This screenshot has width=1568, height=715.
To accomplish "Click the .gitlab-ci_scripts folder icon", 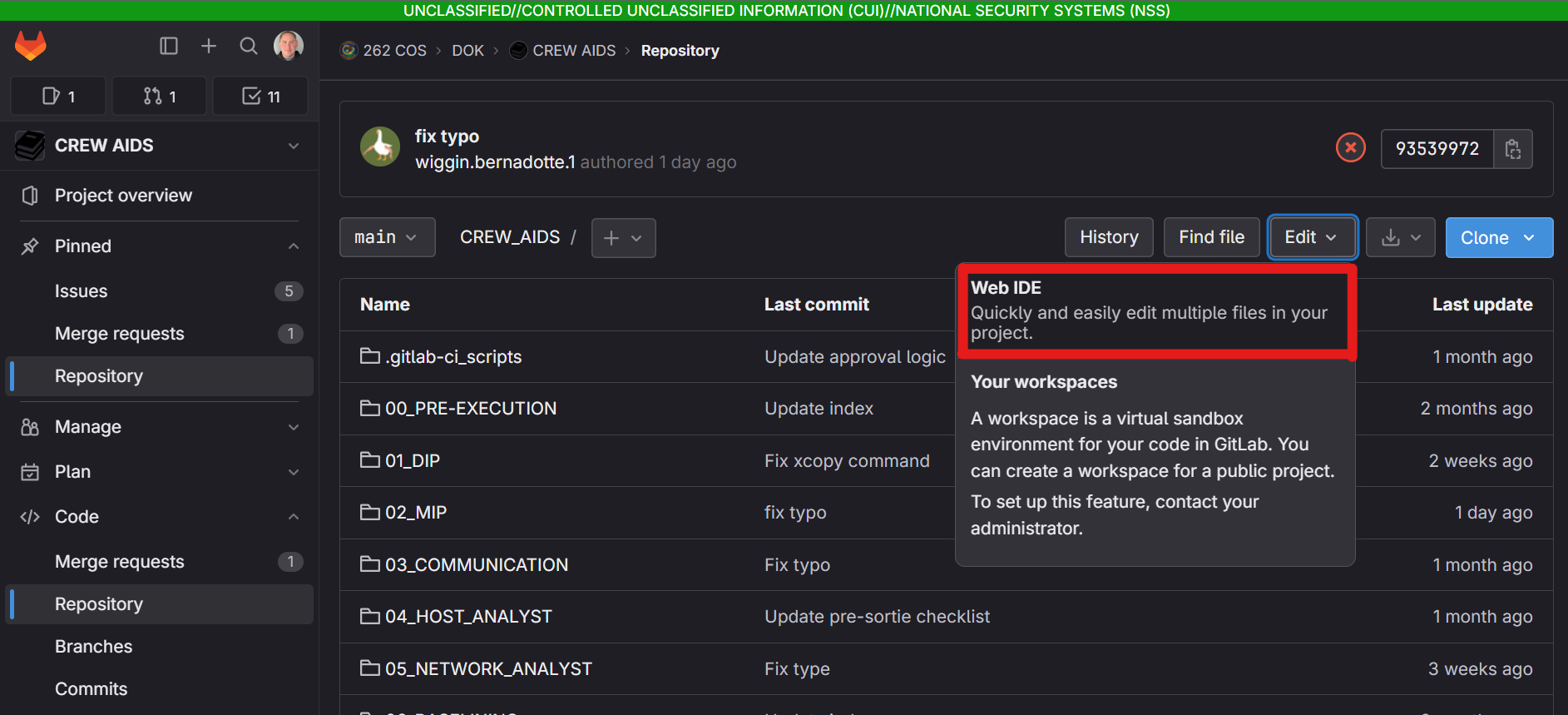I will (369, 356).
